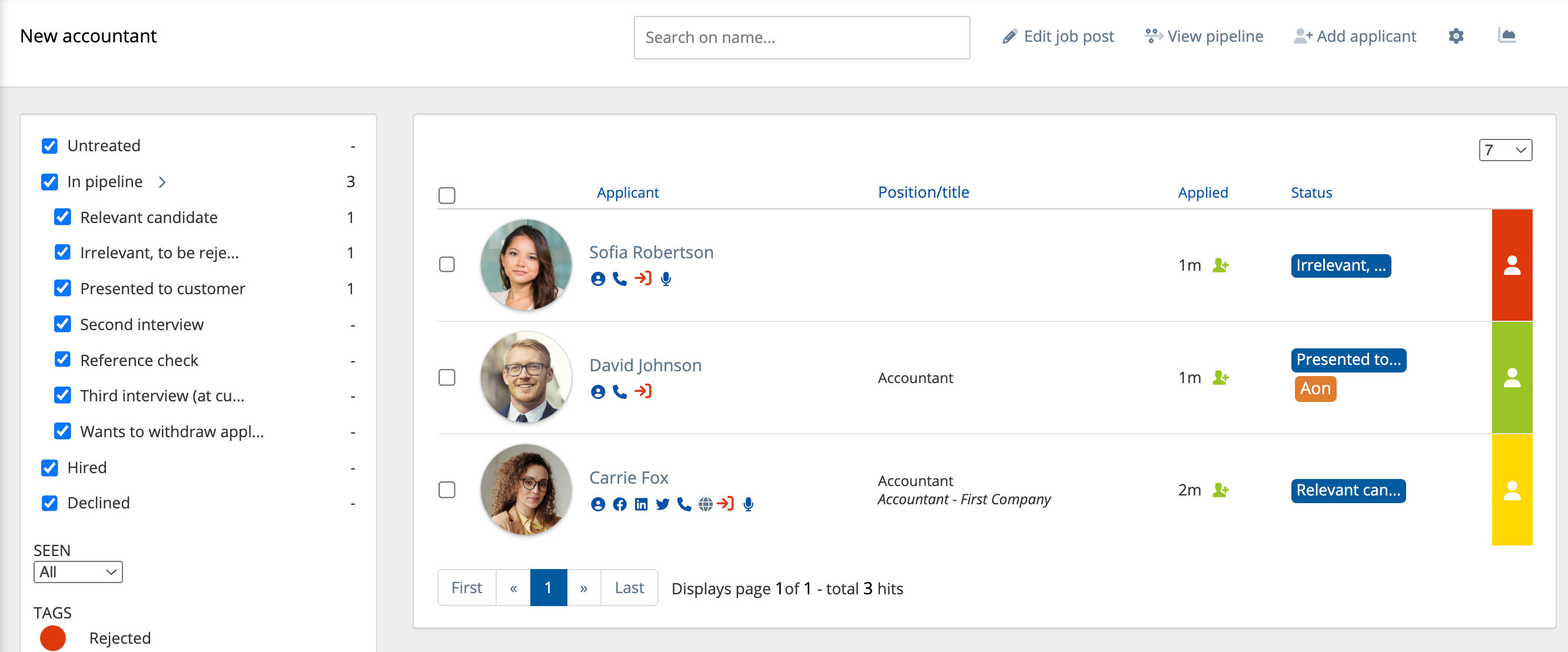Toggle the Second interview checkbox

[x=63, y=324]
